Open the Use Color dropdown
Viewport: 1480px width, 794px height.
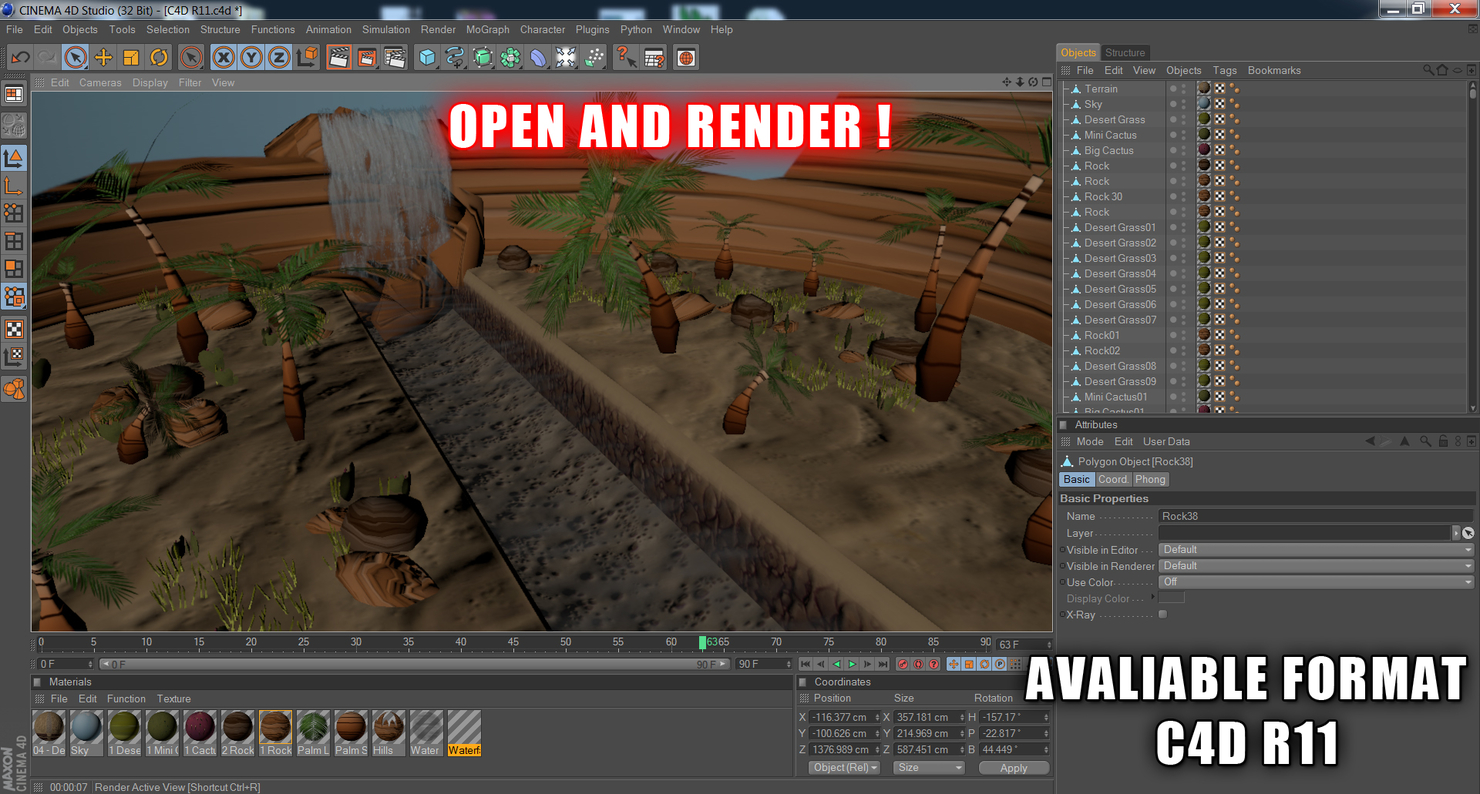tap(1315, 582)
